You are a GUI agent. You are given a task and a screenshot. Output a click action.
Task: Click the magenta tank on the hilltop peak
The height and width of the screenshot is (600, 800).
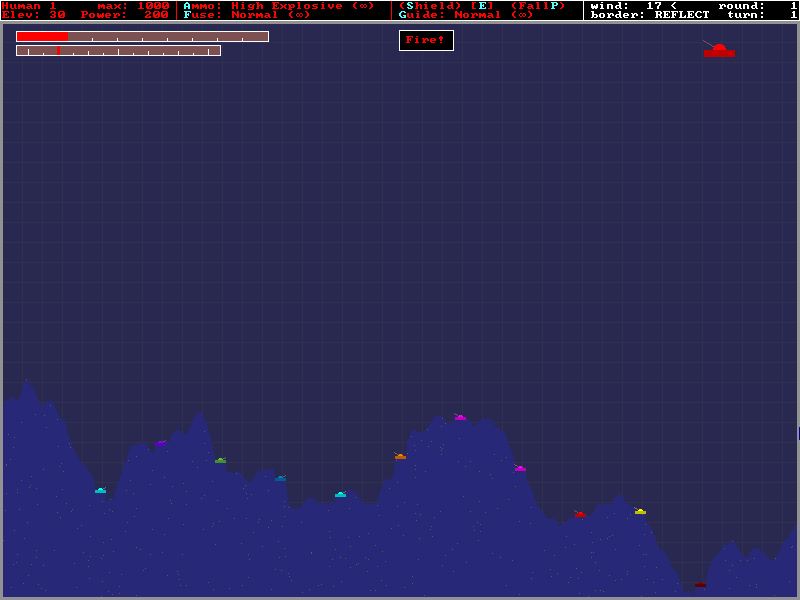click(460, 417)
